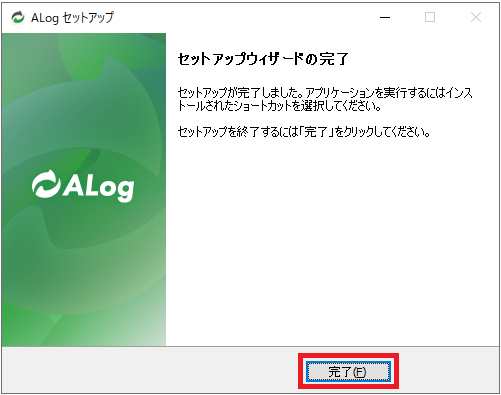Minimize the ALog セットアップ window
This screenshot has width=501, height=395.
coord(385,17)
